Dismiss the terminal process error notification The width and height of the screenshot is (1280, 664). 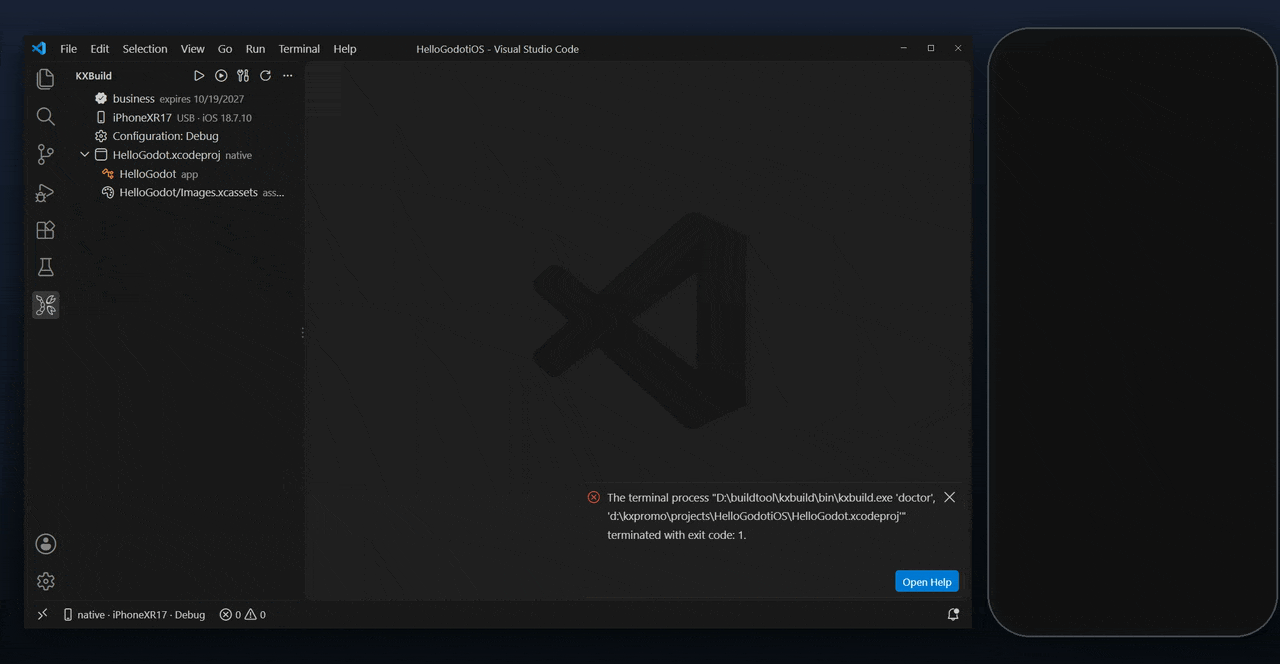coord(950,497)
